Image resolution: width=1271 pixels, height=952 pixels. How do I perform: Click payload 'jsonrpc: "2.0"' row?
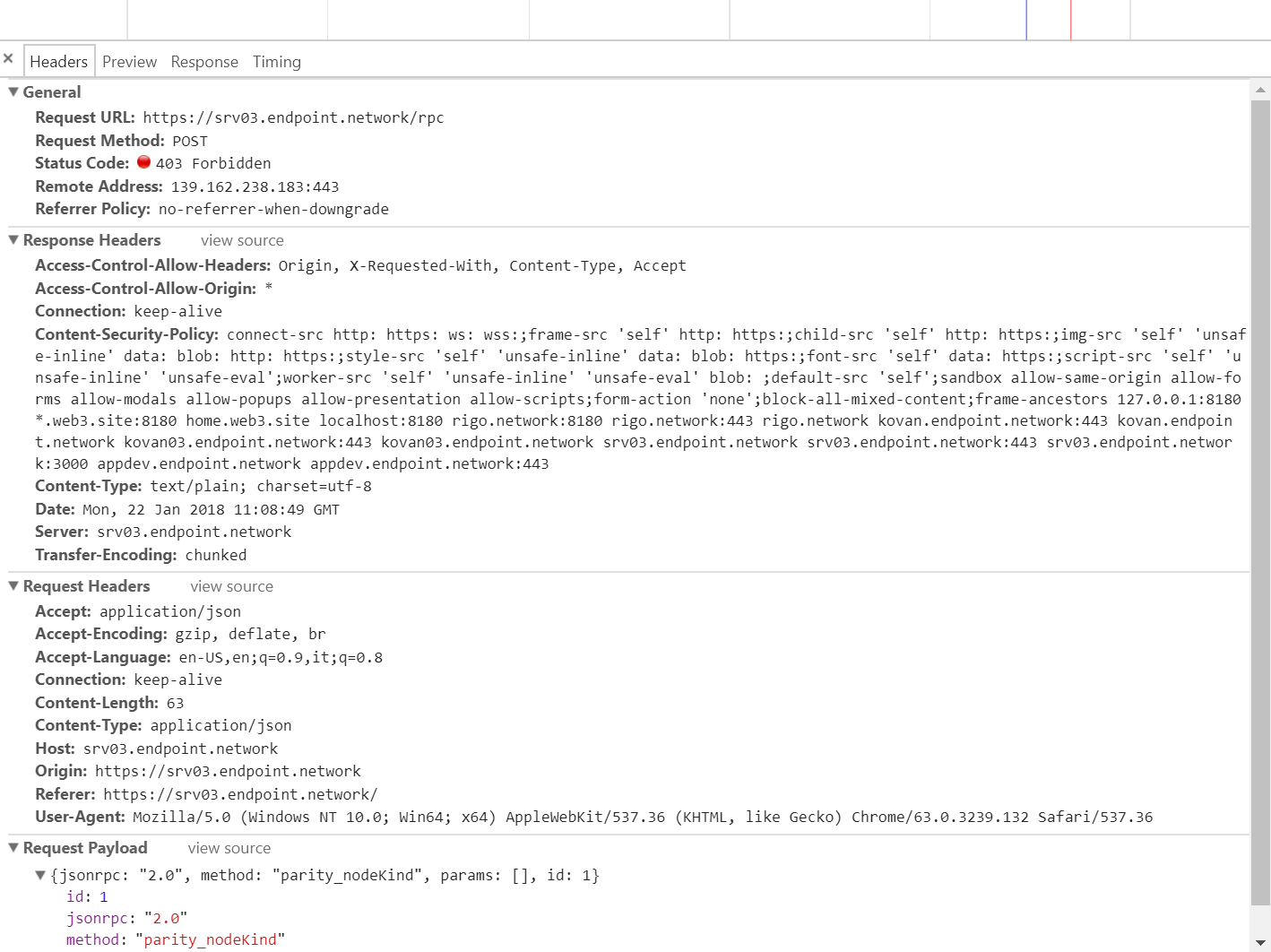pos(126,918)
